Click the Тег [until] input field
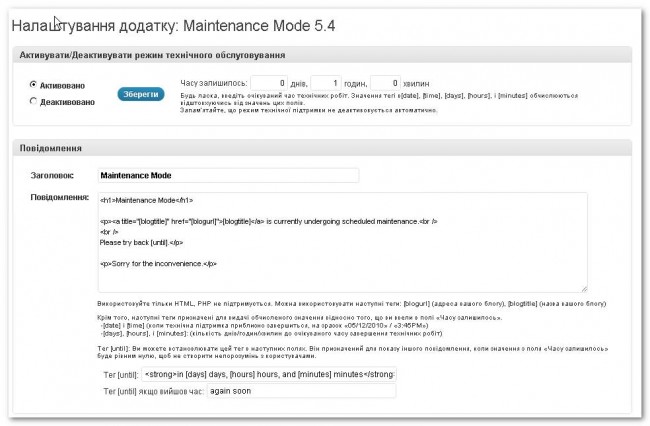The height and width of the screenshot is (426, 650). click(269, 374)
